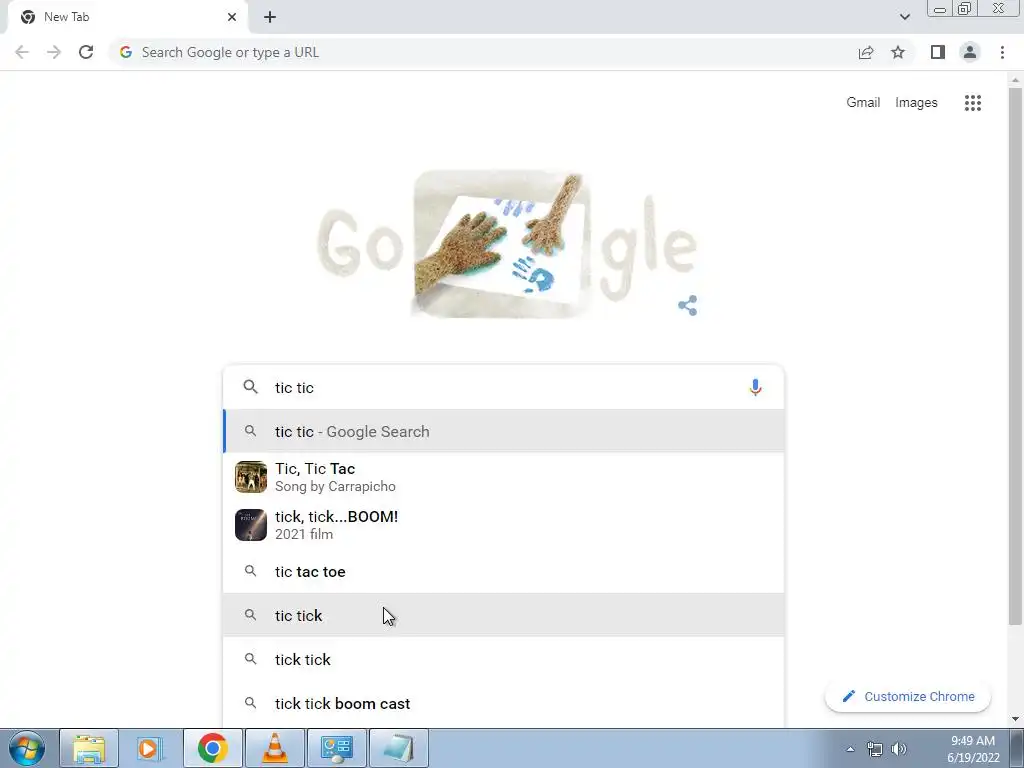Close the New Tab tab
This screenshot has height=768, width=1024.
(x=232, y=17)
